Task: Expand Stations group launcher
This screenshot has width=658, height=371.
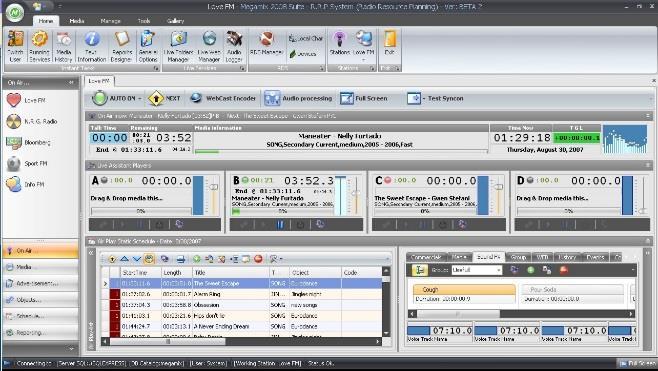Action: [x=372, y=68]
